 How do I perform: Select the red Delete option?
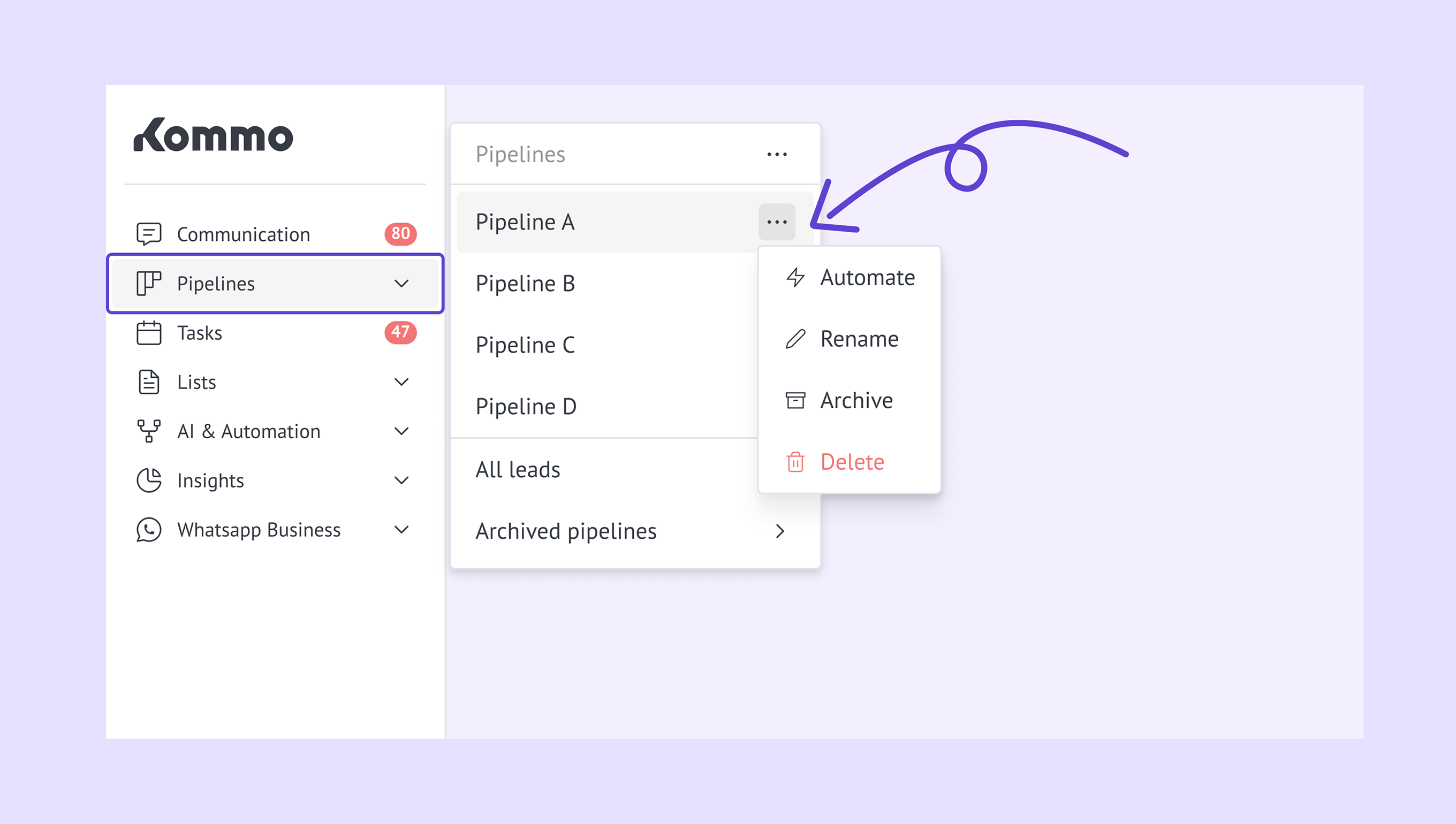(849, 462)
